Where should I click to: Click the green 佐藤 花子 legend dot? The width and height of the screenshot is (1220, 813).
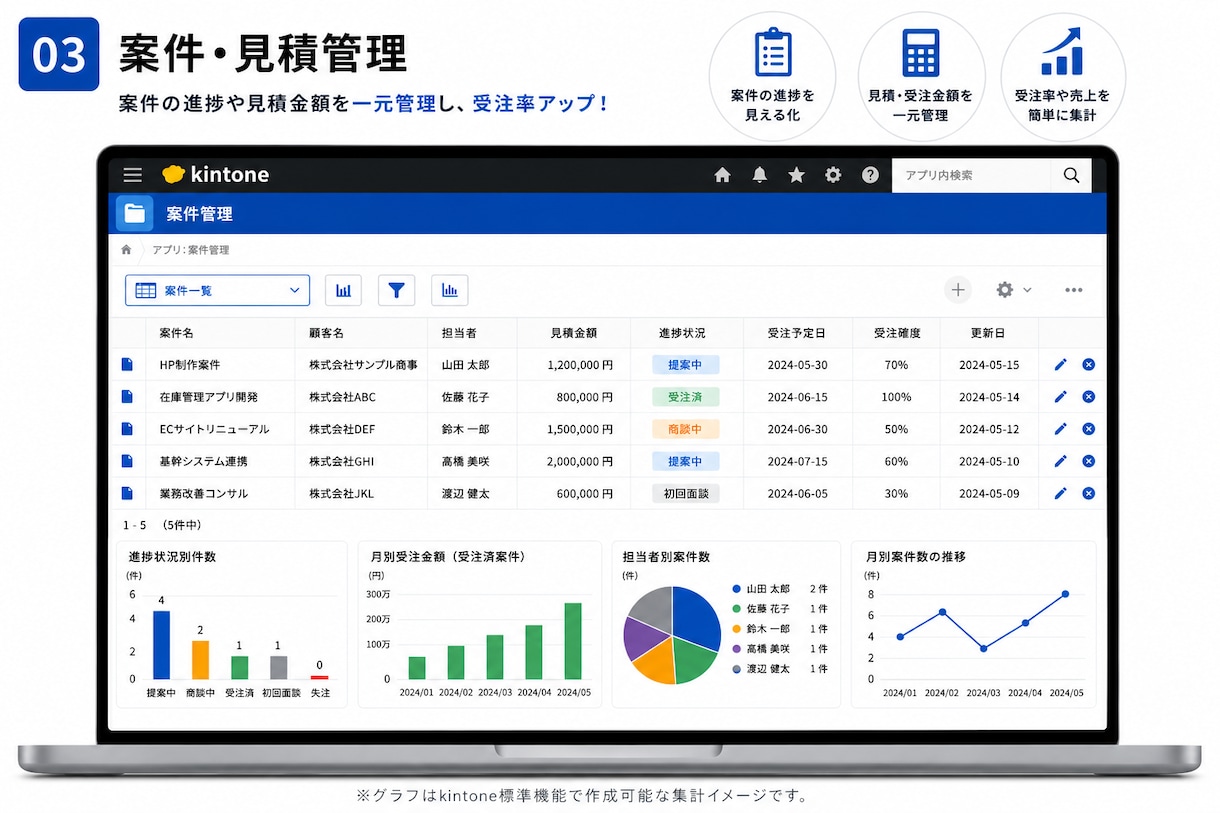tap(737, 609)
